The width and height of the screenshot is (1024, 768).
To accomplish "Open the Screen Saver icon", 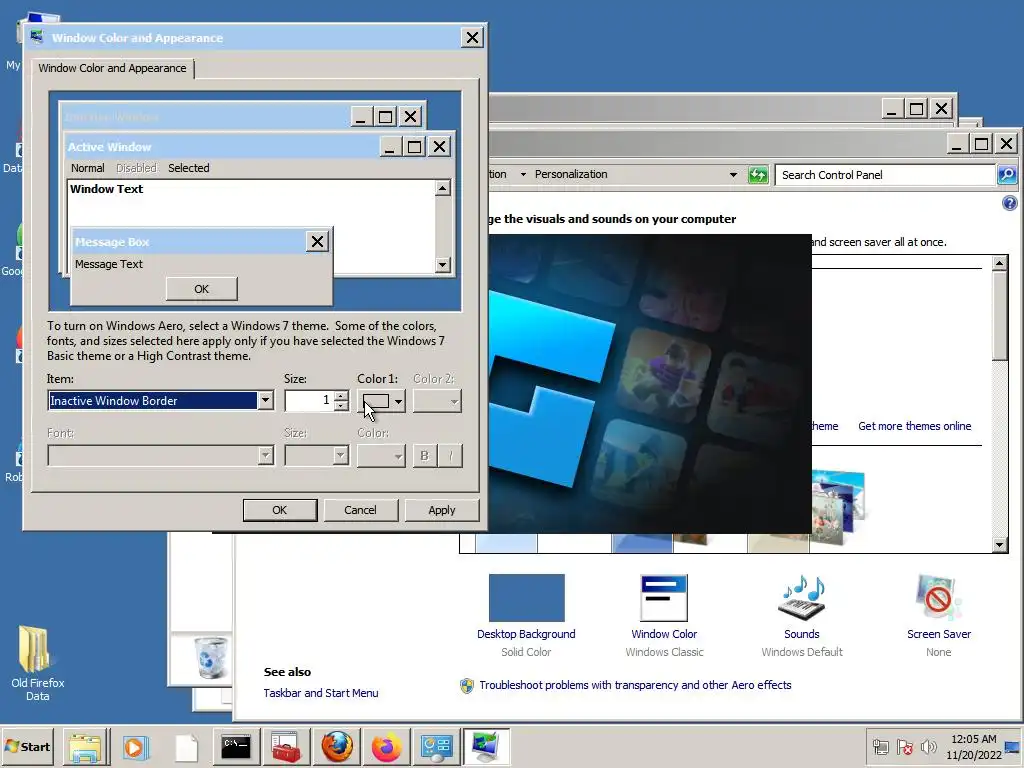I will [938, 598].
